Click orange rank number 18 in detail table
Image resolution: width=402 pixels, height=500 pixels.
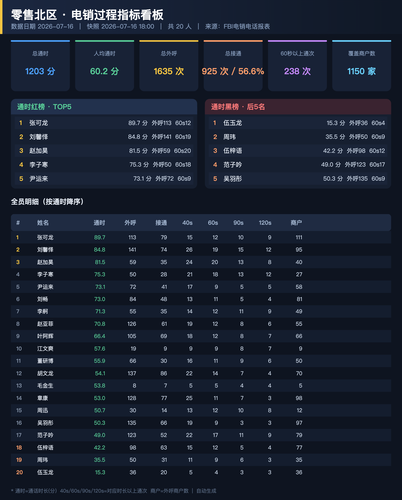click(x=19, y=448)
